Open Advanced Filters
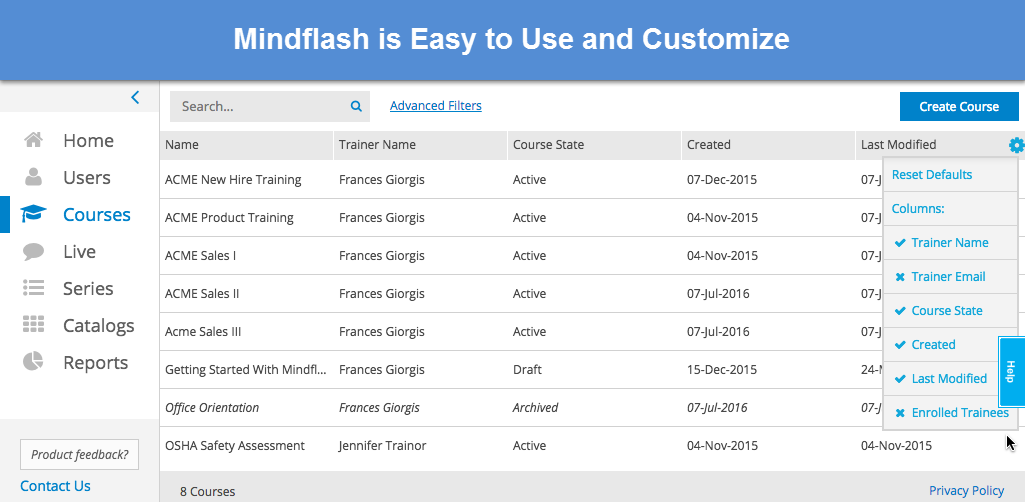This screenshot has width=1025, height=502. (x=435, y=106)
